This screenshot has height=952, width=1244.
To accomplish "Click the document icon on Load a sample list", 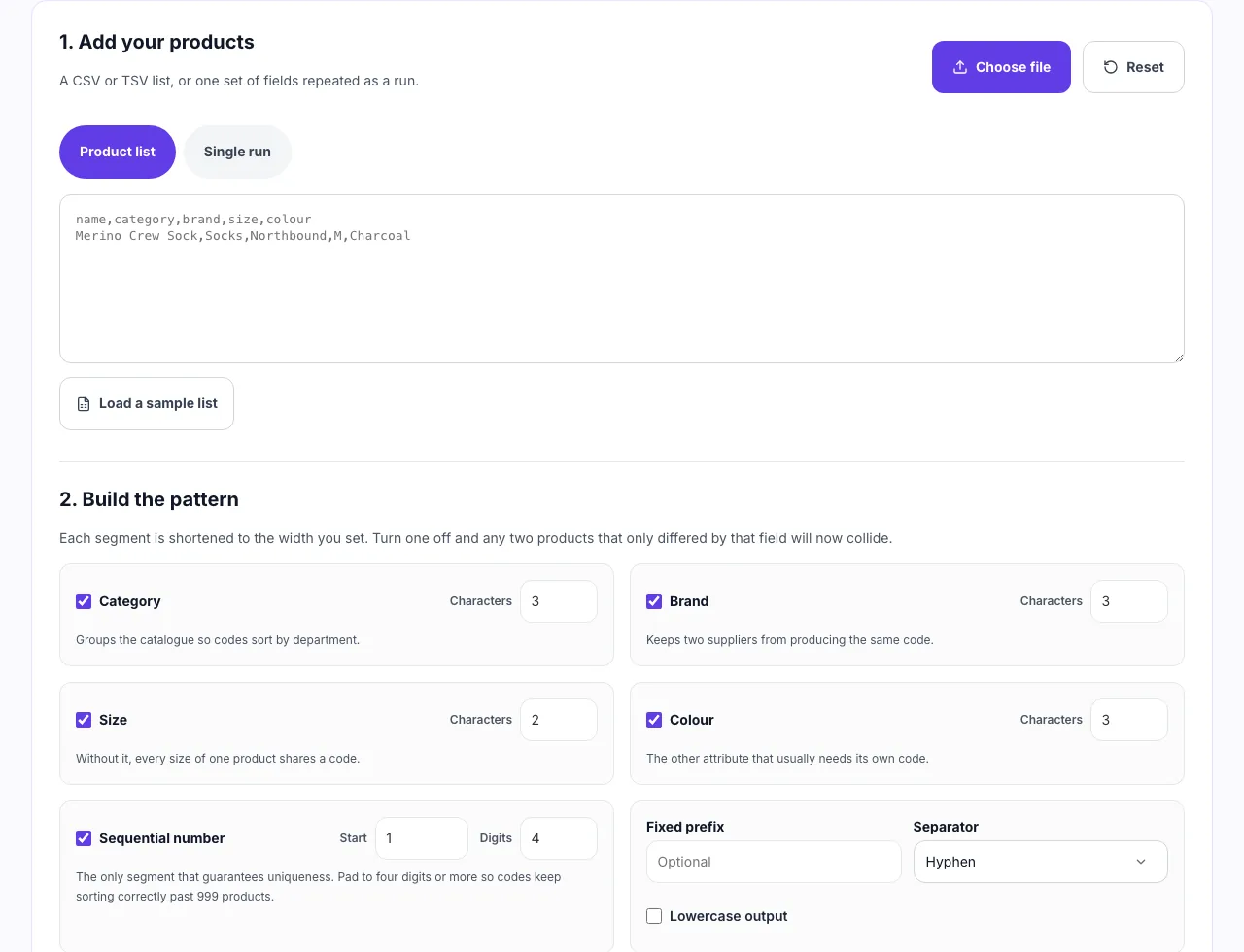I will pos(84,404).
